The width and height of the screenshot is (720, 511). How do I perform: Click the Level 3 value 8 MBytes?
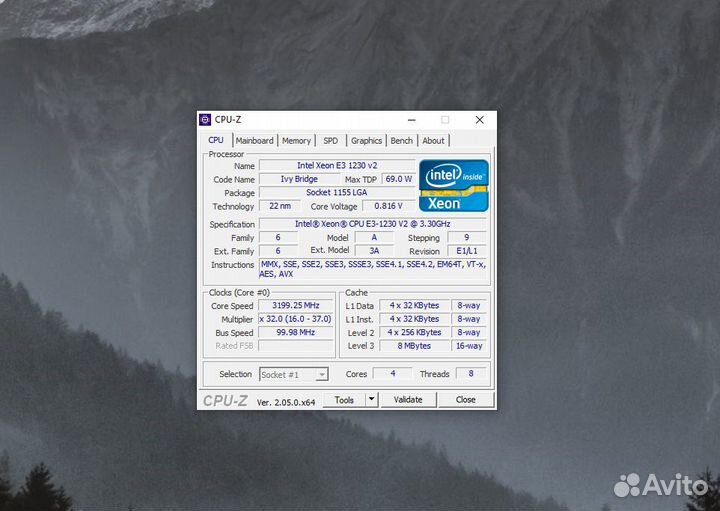click(414, 346)
